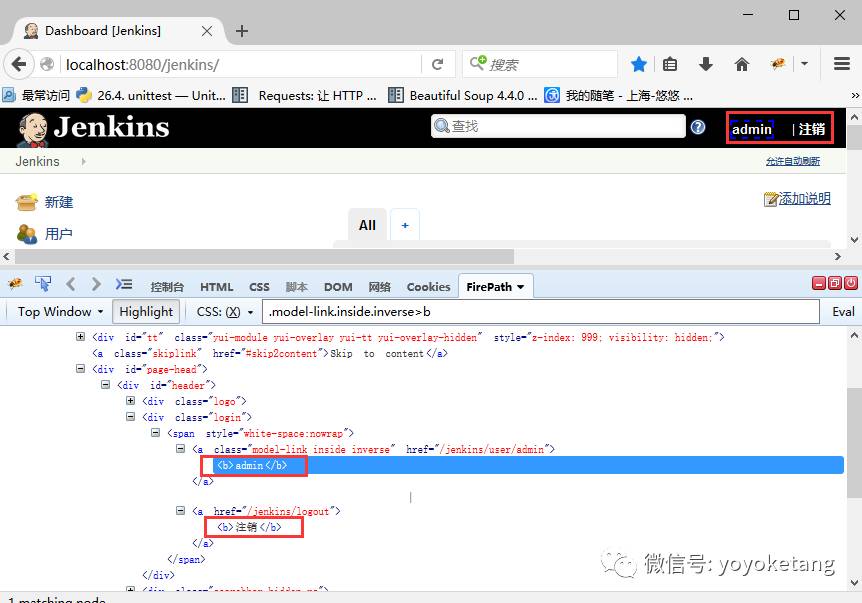Switch to the 控制台 console tab
Image resolution: width=862 pixels, height=603 pixels.
(167, 287)
